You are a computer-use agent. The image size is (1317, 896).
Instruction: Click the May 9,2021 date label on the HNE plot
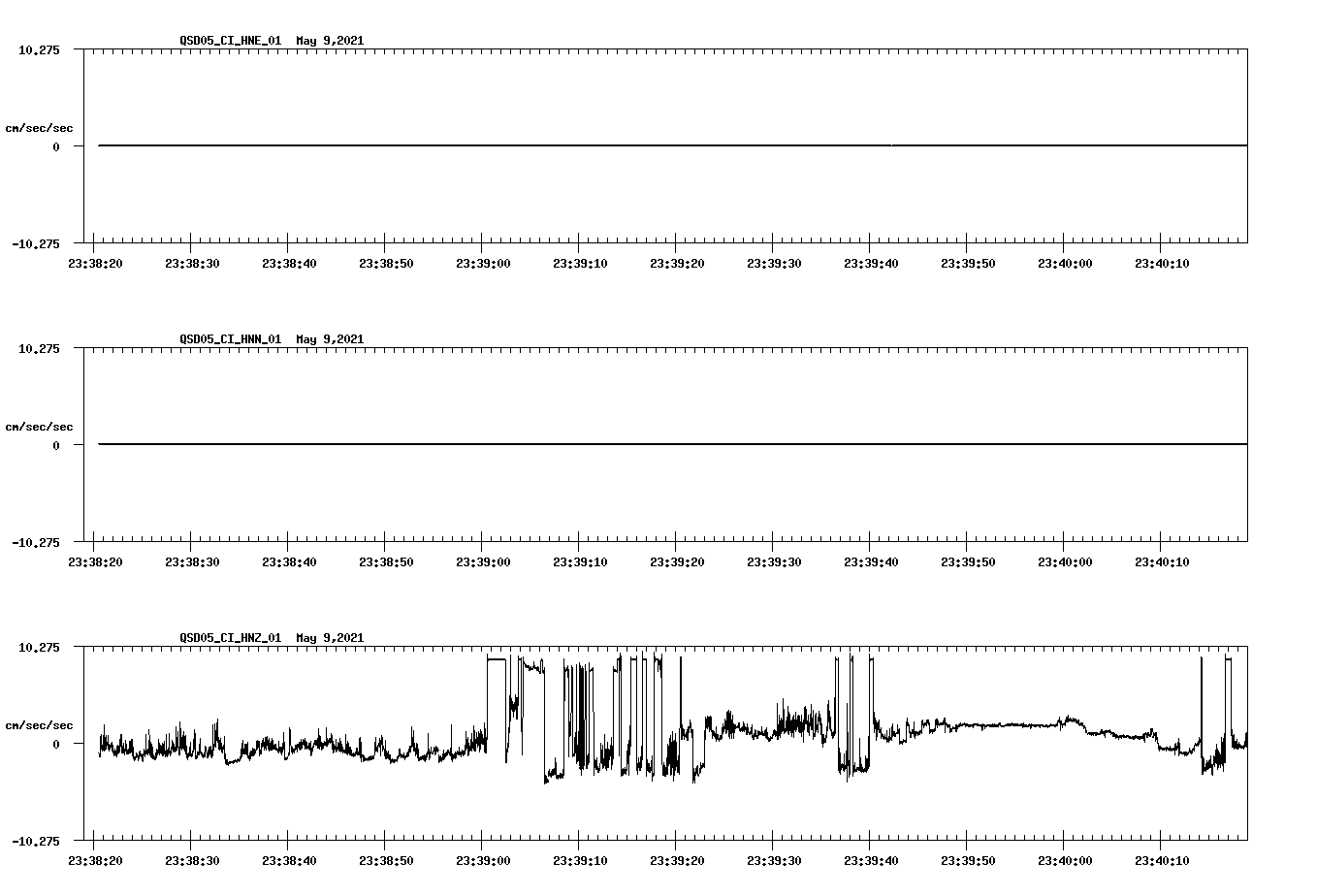(330, 41)
